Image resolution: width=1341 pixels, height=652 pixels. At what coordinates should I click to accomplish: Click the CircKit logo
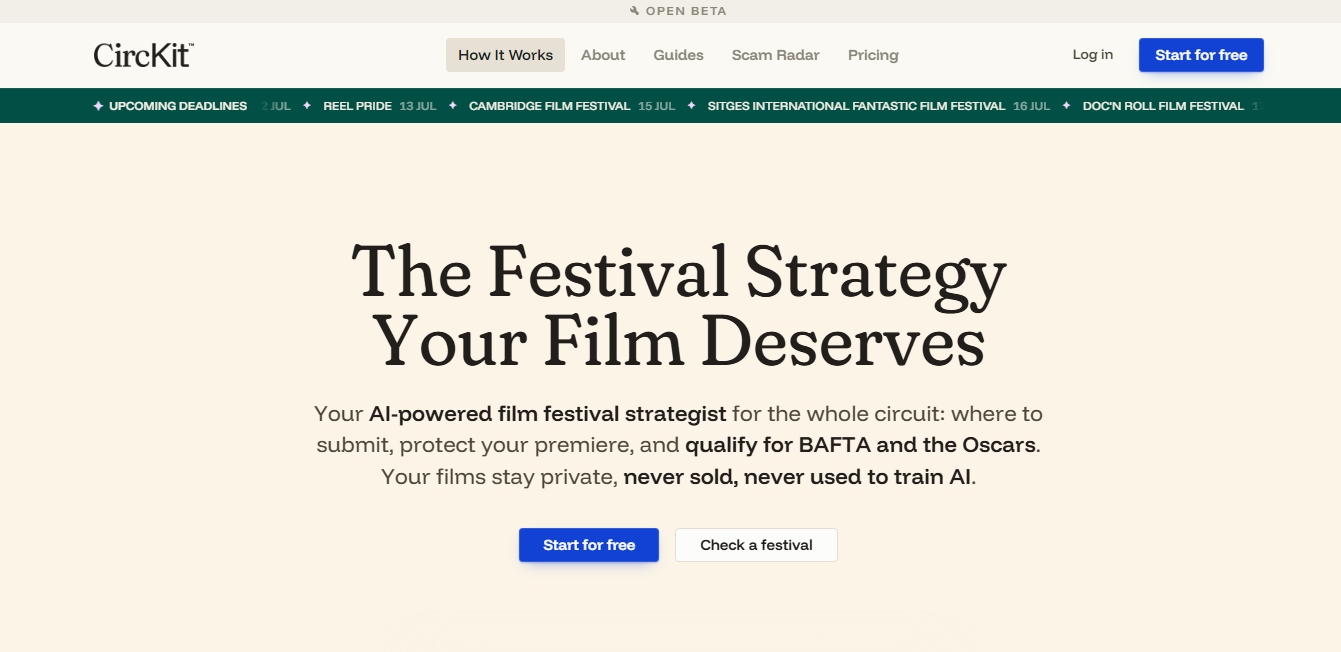pyautogui.click(x=143, y=55)
